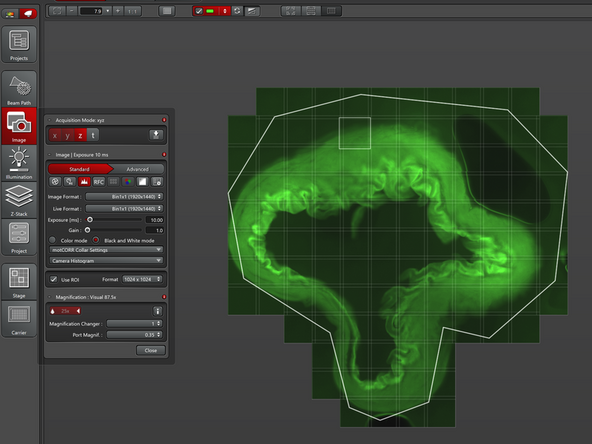The image size is (592, 444).
Task: Reset the view to 1:1 zoom
Action: click(133, 11)
